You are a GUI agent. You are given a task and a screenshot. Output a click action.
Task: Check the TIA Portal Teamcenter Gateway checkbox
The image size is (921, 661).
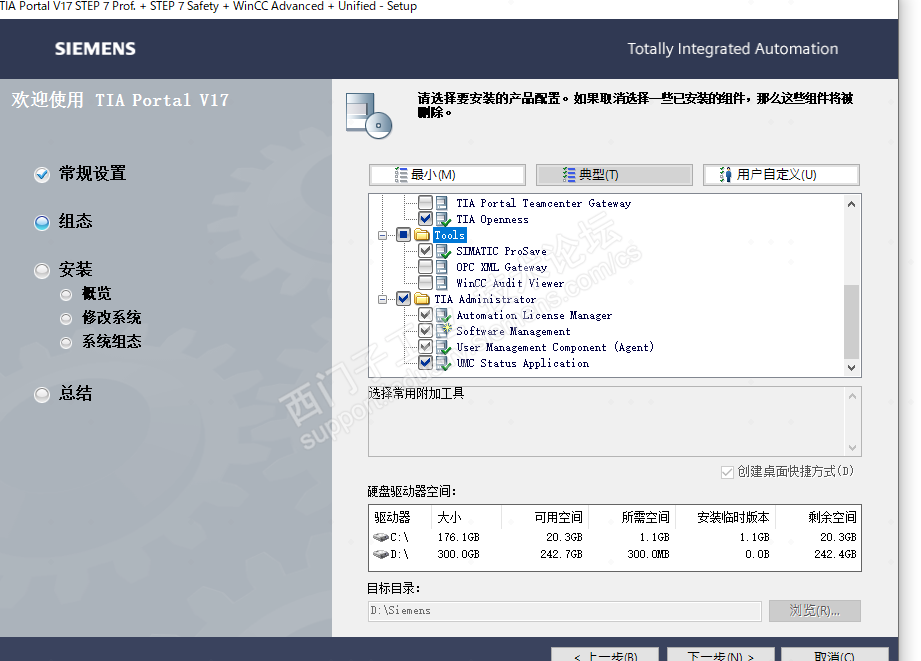pos(425,203)
